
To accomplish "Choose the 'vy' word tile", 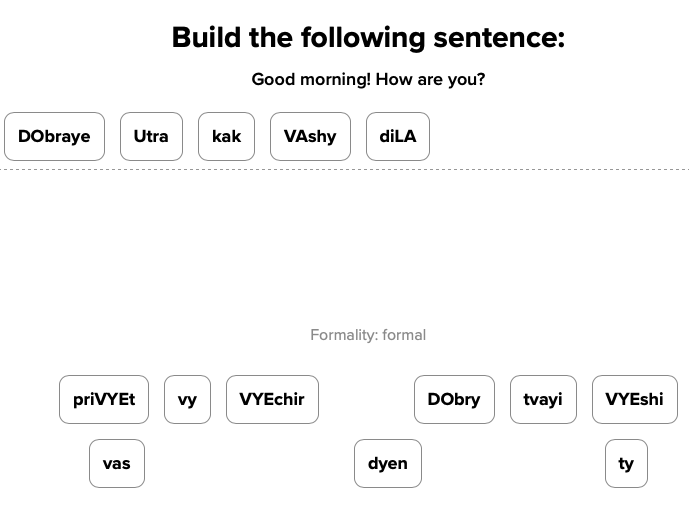I will (x=187, y=400).
